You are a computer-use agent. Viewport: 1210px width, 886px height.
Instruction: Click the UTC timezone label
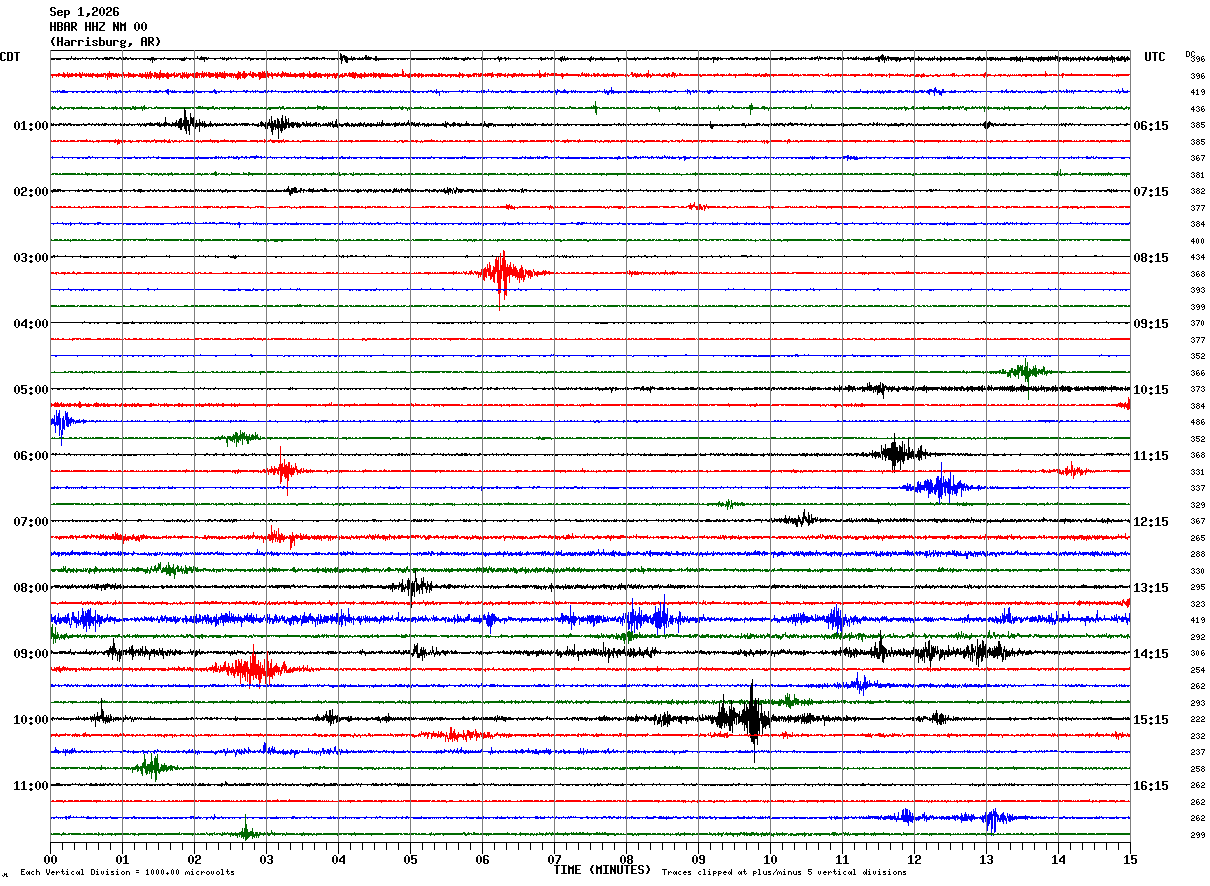pos(1155,57)
